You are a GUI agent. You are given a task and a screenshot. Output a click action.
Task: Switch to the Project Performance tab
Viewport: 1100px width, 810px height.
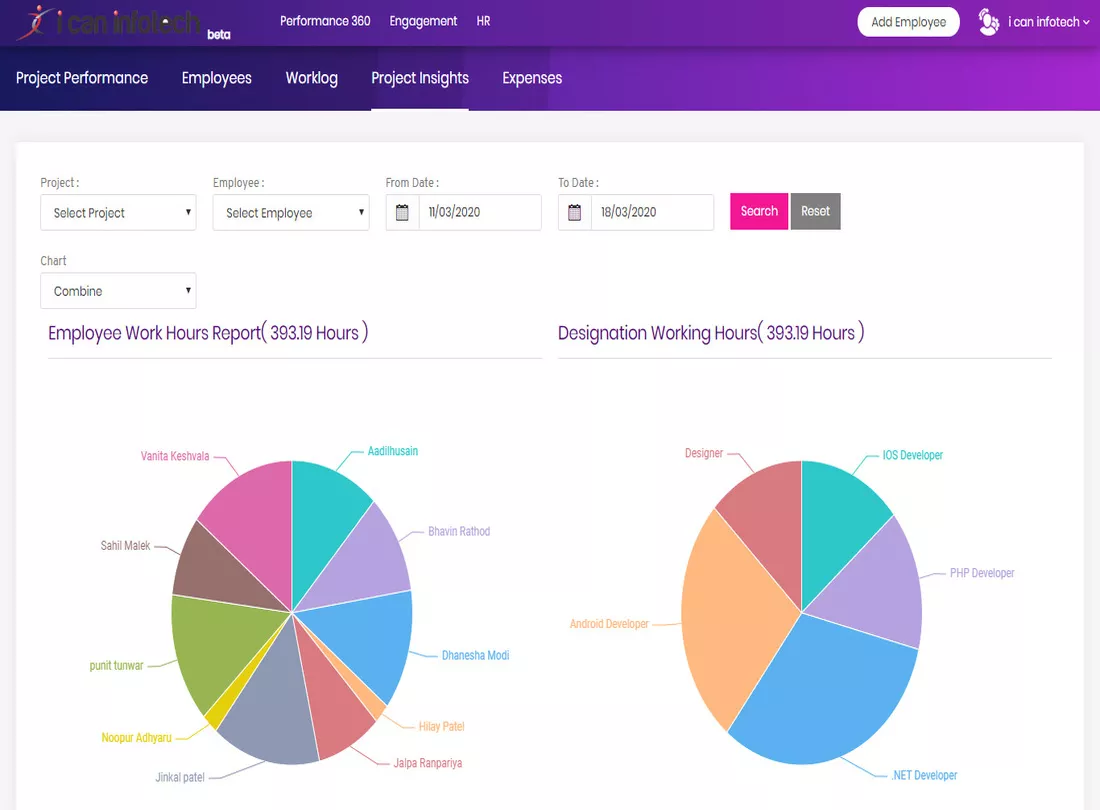82,78
